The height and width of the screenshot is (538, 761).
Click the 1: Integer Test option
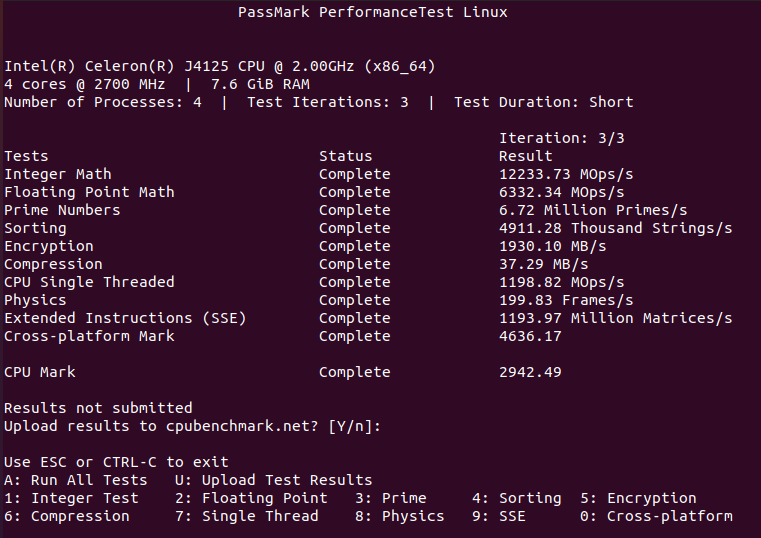point(71,498)
